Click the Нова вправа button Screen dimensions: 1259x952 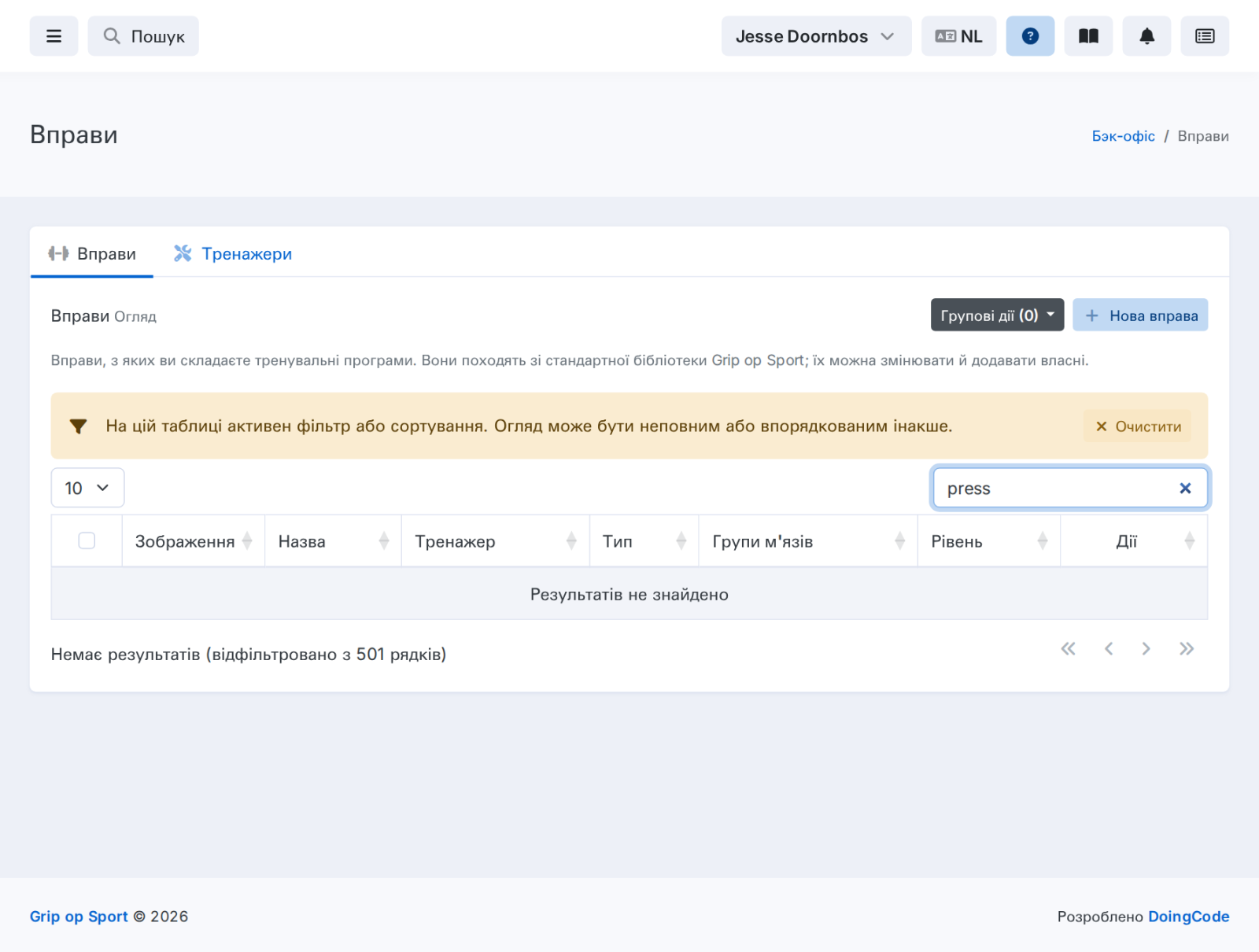point(1140,315)
